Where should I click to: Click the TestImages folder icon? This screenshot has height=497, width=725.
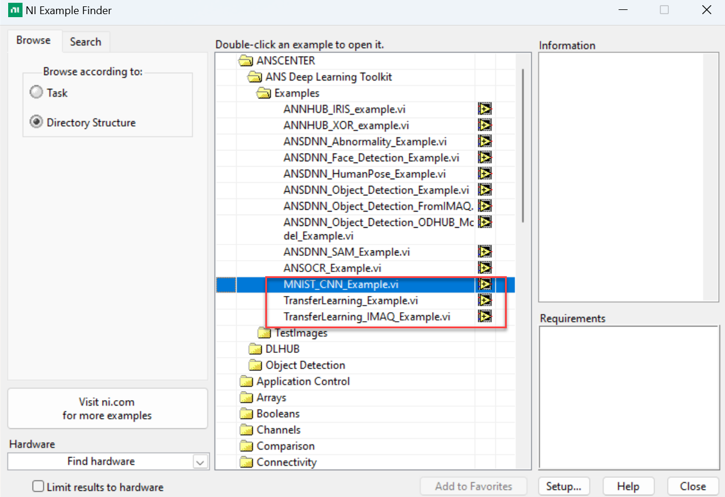tap(265, 333)
